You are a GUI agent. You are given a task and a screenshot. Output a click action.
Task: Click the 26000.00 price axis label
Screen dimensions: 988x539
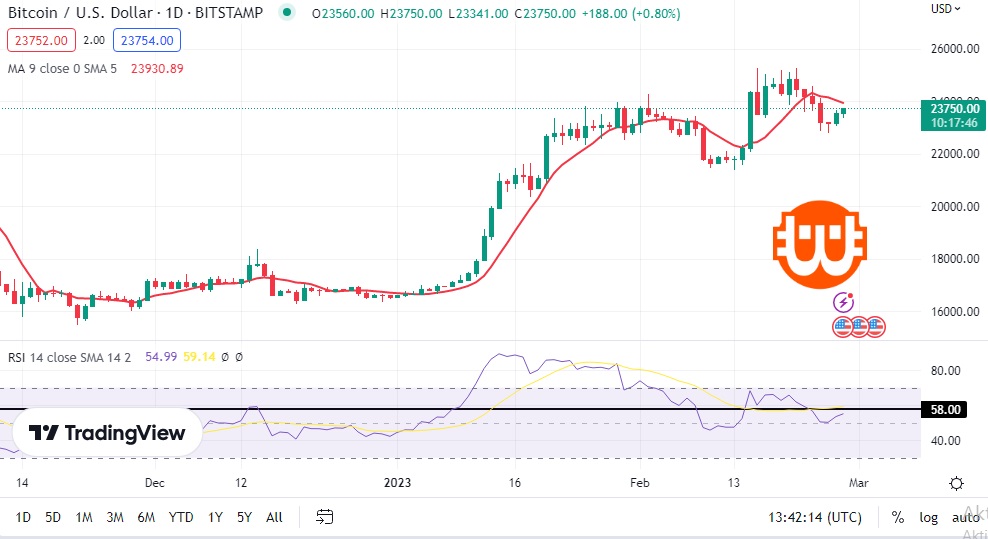[955, 49]
